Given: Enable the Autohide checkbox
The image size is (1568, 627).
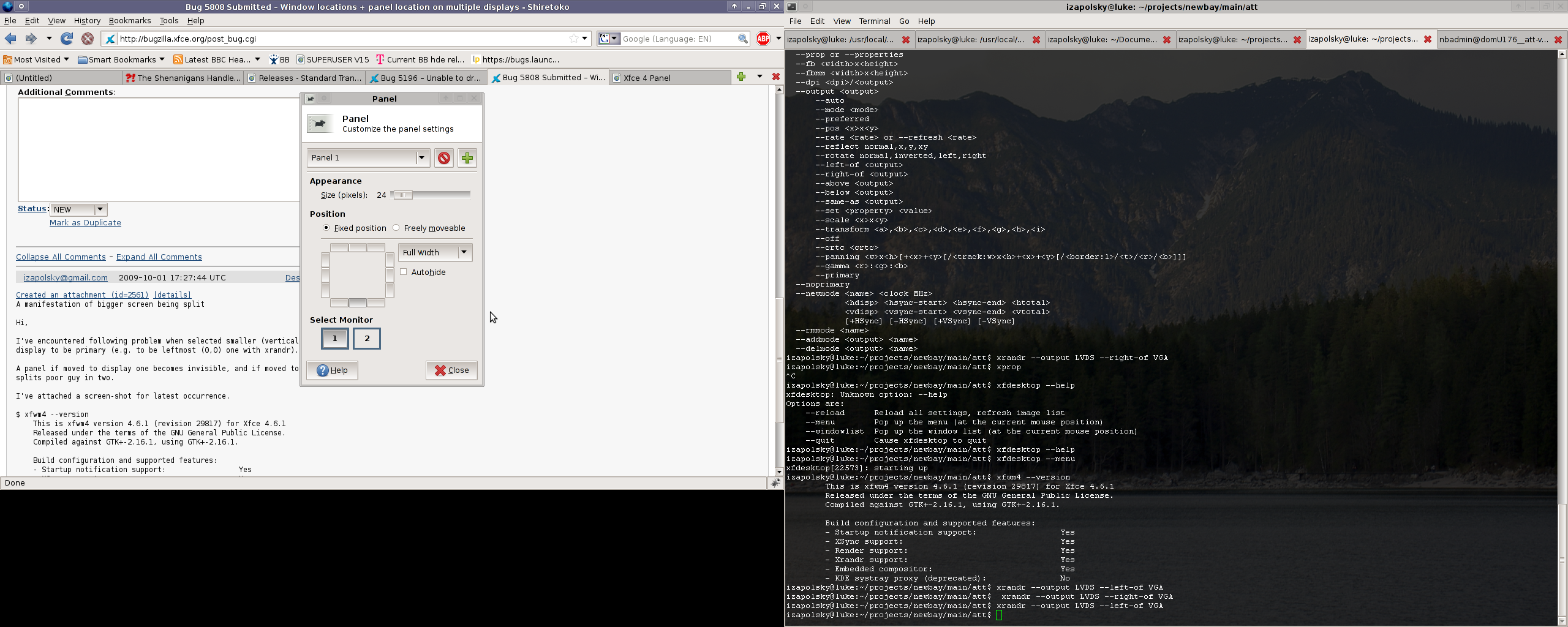Looking at the screenshot, I should pyautogui.click(x=404, y=272).
